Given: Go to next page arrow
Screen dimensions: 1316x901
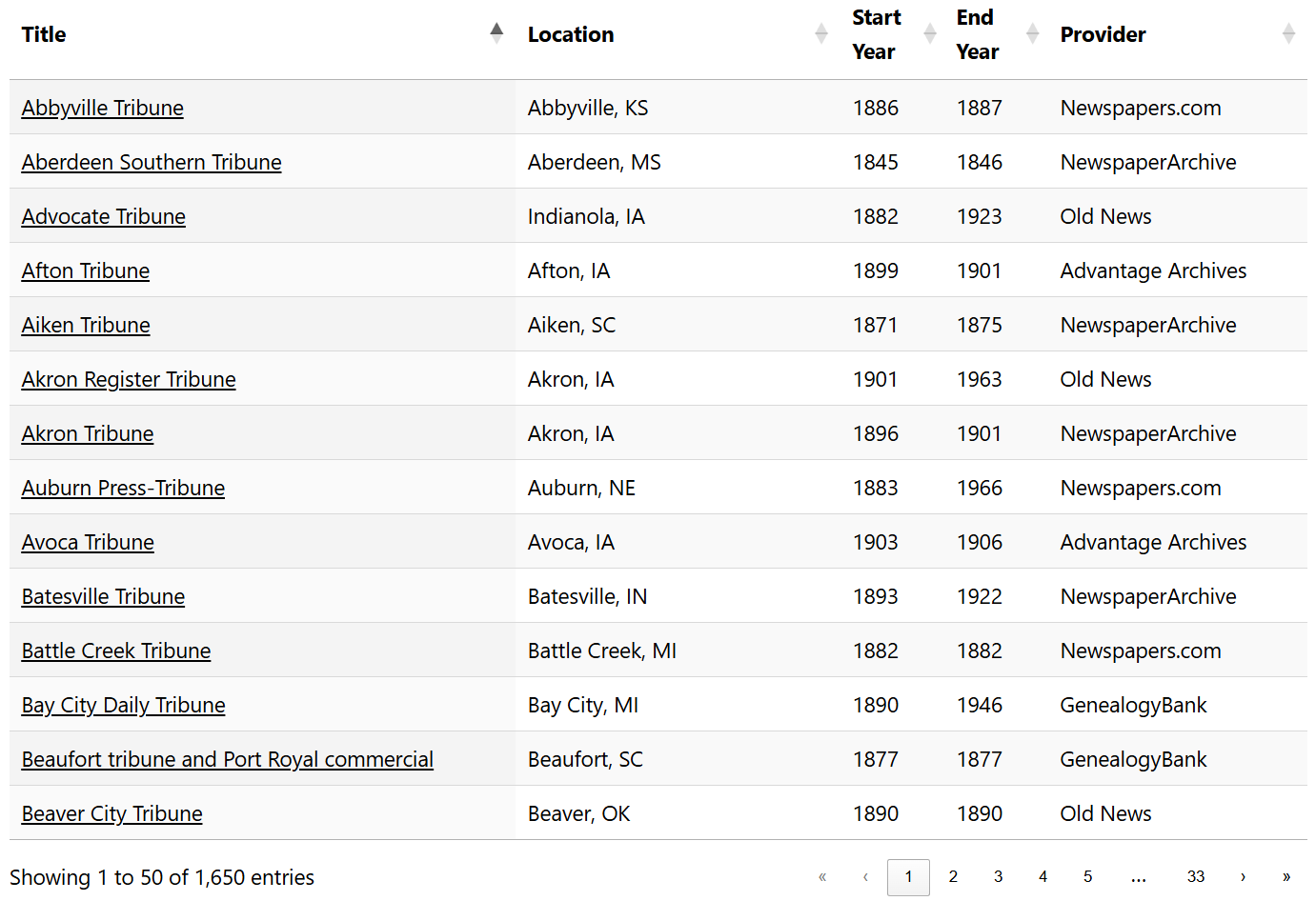Looking at the screenshot, I should 1243,877.
